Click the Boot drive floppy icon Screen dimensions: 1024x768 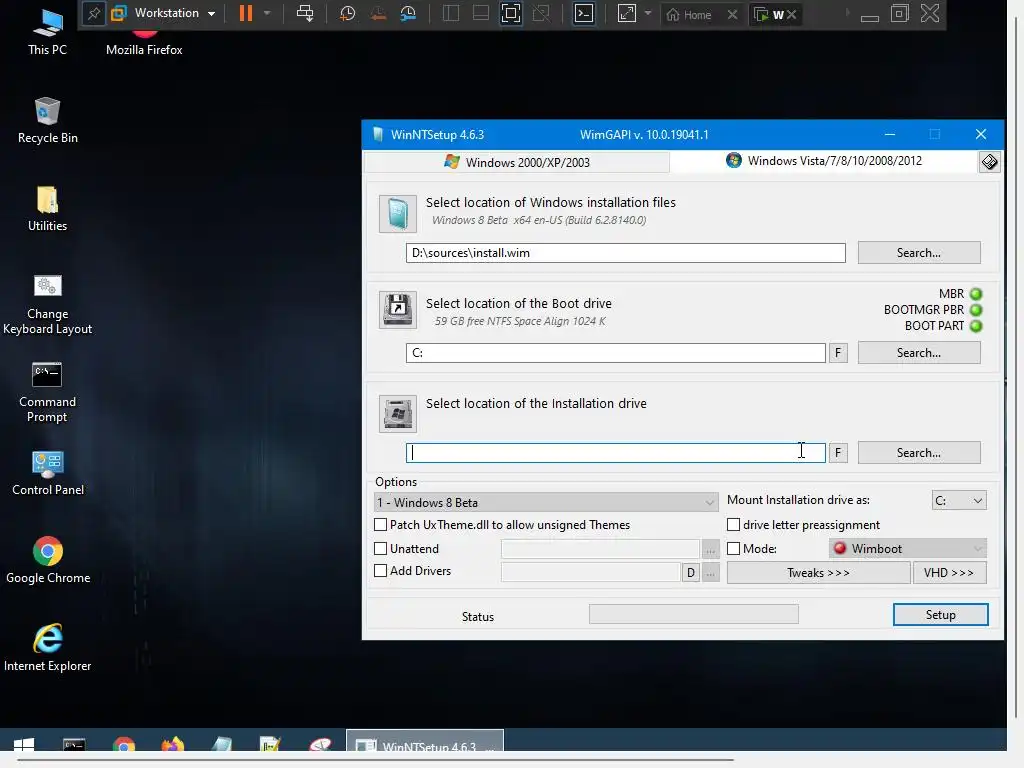(398, 310)
